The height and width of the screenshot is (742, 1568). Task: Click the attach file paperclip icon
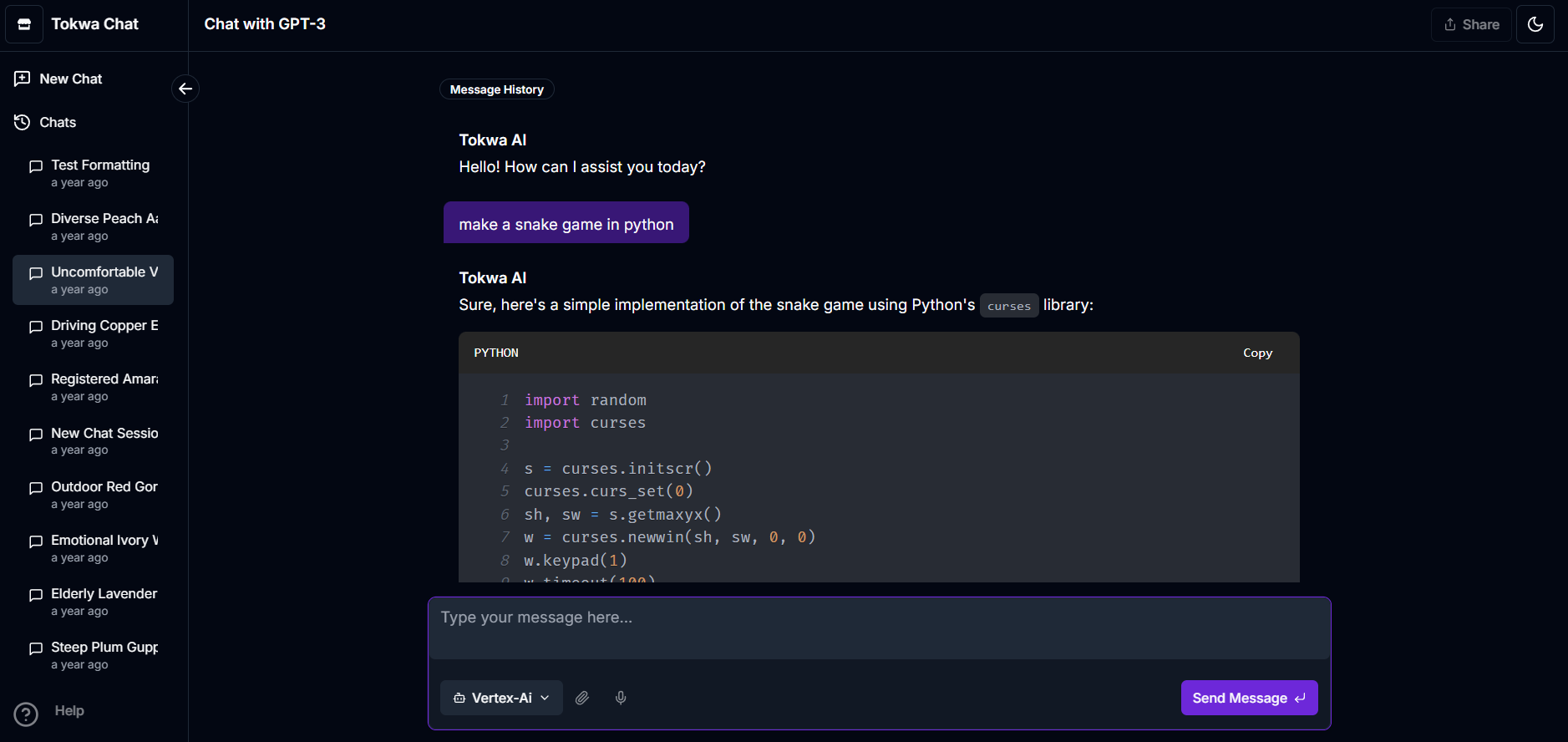tap(582, 698)
